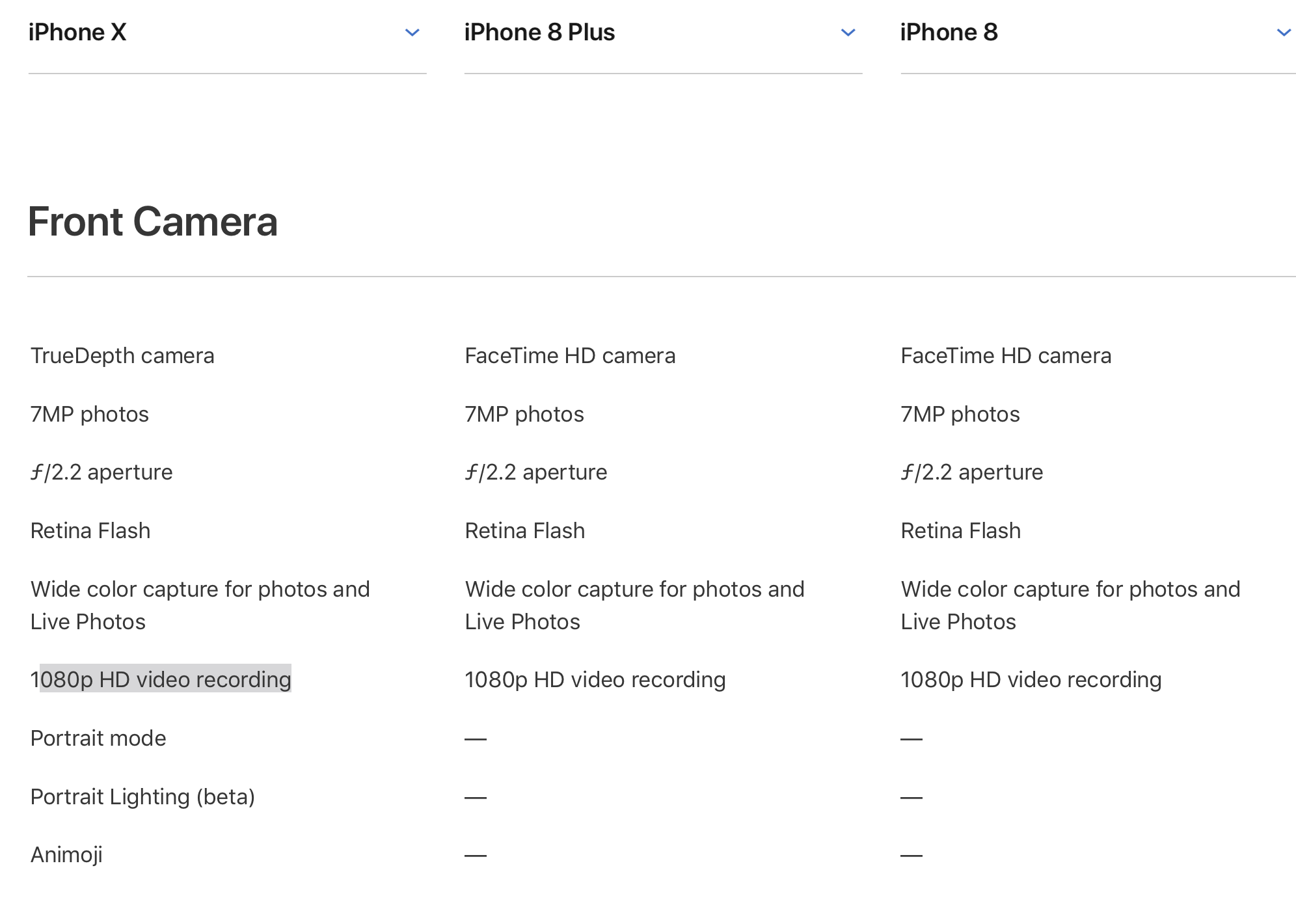Click 7MP photos in the iPhone 8 column
Image resolution: width=1296 pixels, height=924 pixels.
pos(960,414)
